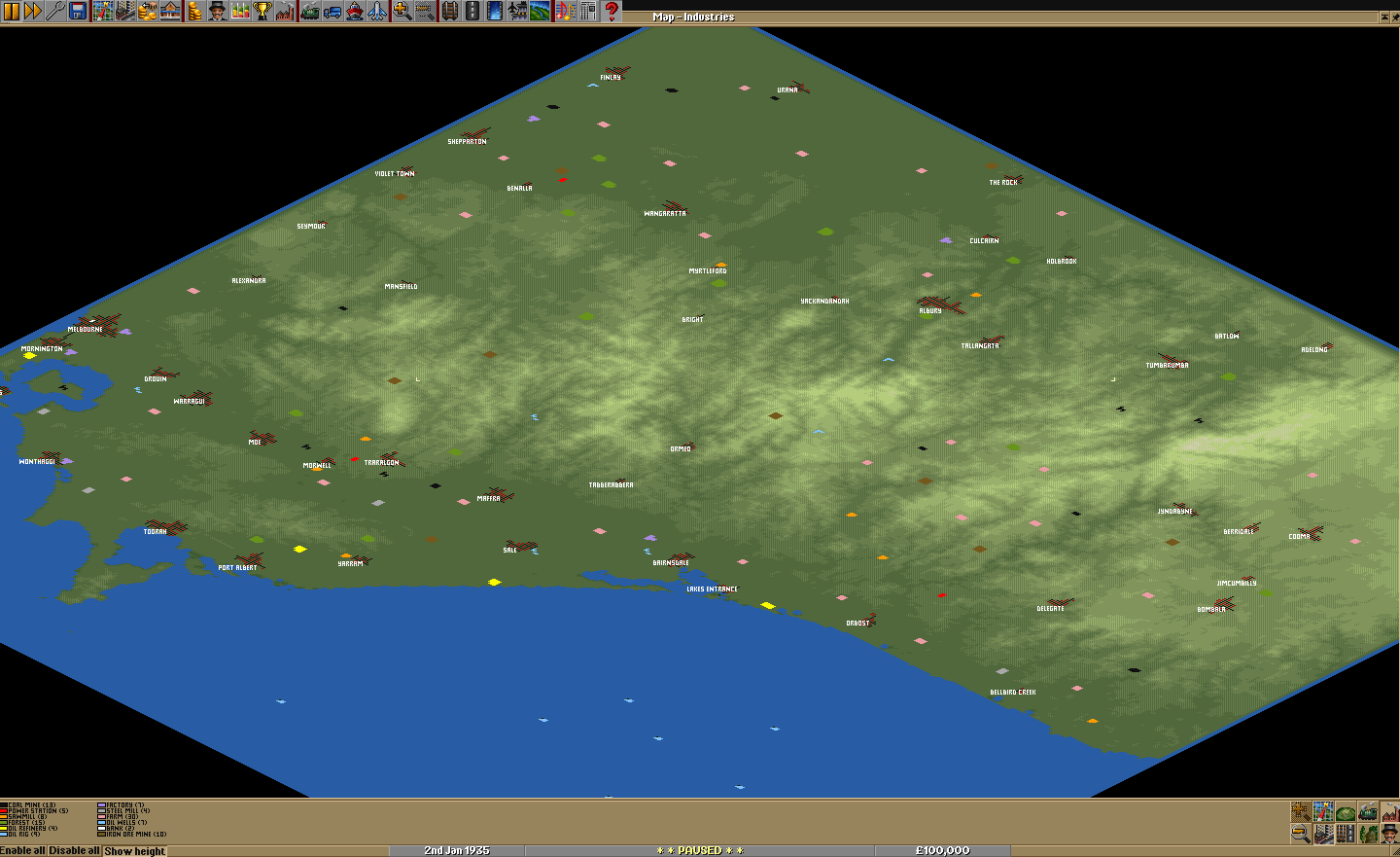Open industry menu in the top toolbar
Image resolution: width=1400 pixels, height=857 pixels.
click(x=285, y=11)
